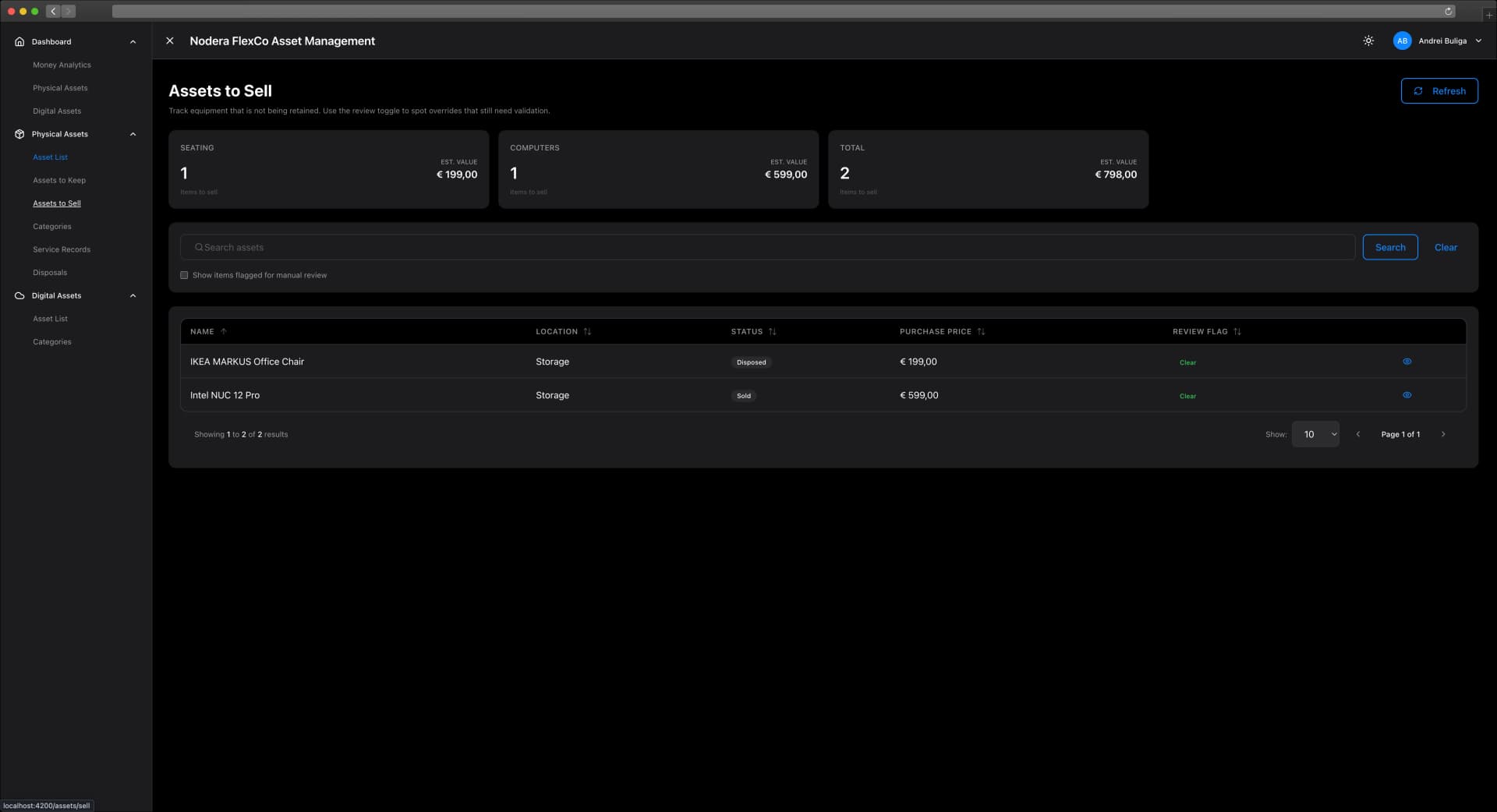Click the Assets to Sell heading
This screenshot has width=1497, height=812.
click(221, 90)
